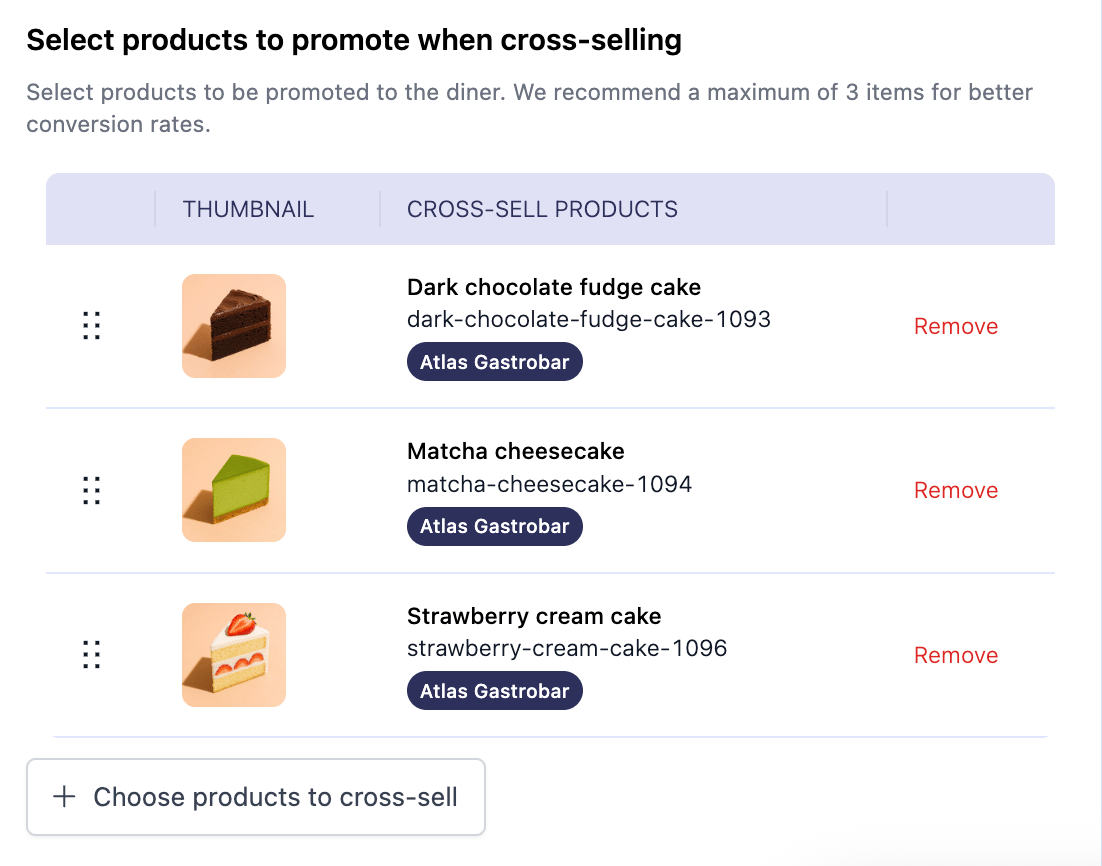Viewport: 1102px width, 866px height.
Task: Remove Matcha cheesecake from cross-sell
Action: pyautogui.click(x=956, y=490)
